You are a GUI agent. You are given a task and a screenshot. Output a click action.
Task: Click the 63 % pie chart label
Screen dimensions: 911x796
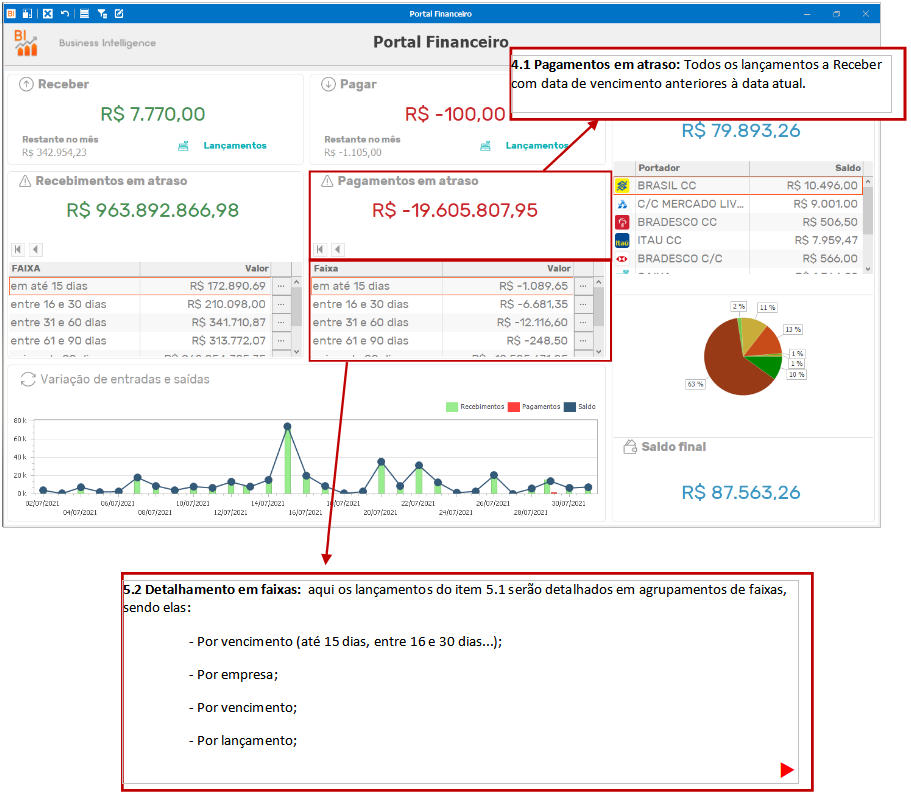pos(695,385)
